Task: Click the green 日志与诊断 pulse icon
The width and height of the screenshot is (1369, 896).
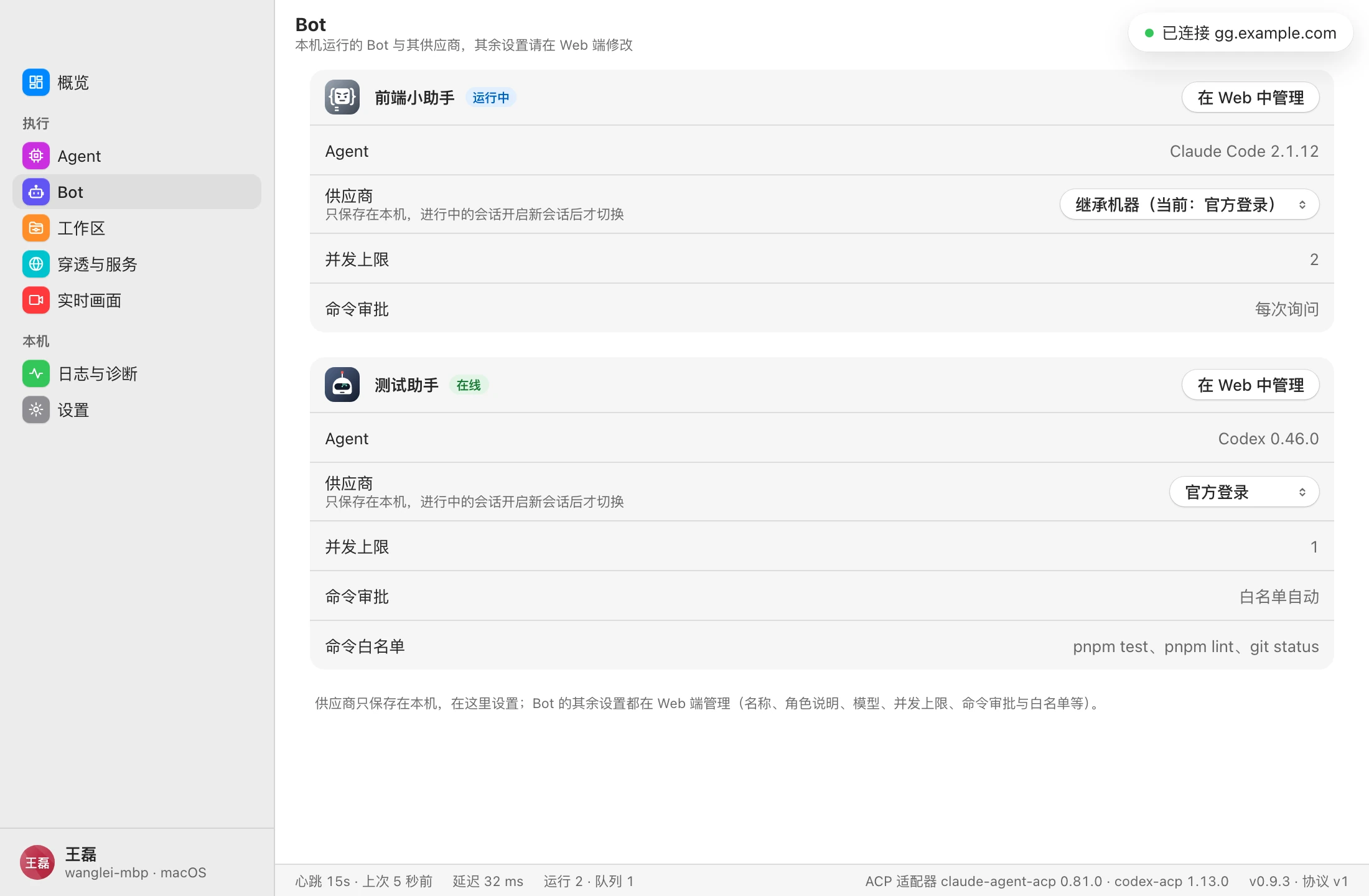Action: coord(36,373)
